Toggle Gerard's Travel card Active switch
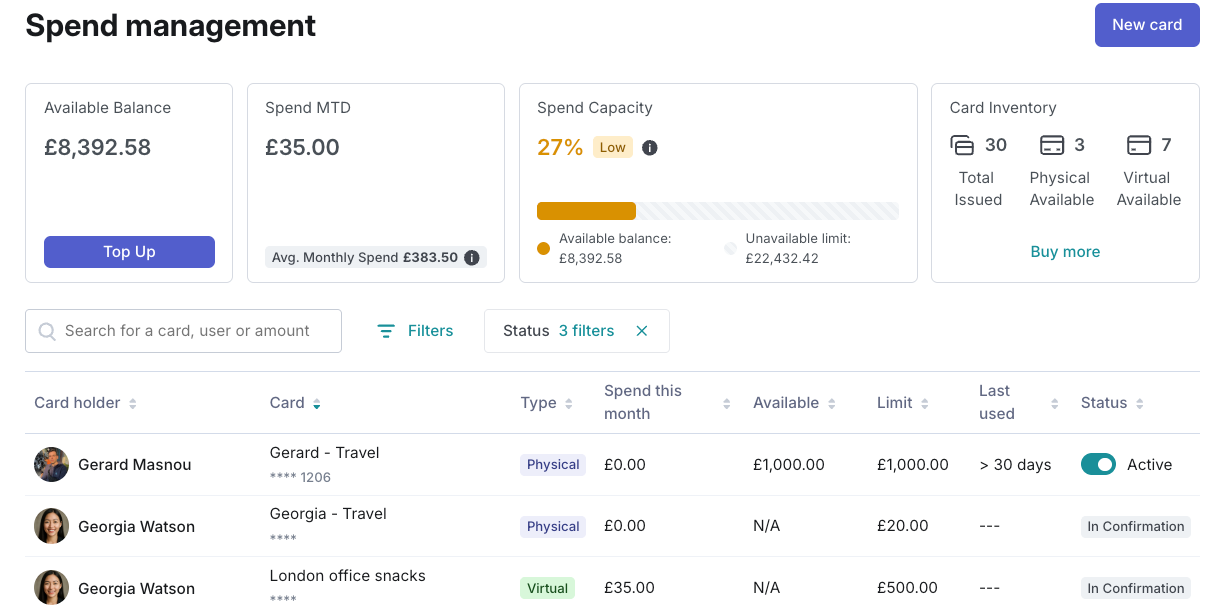1225x612 pixels. click(x=1098, y=465)
